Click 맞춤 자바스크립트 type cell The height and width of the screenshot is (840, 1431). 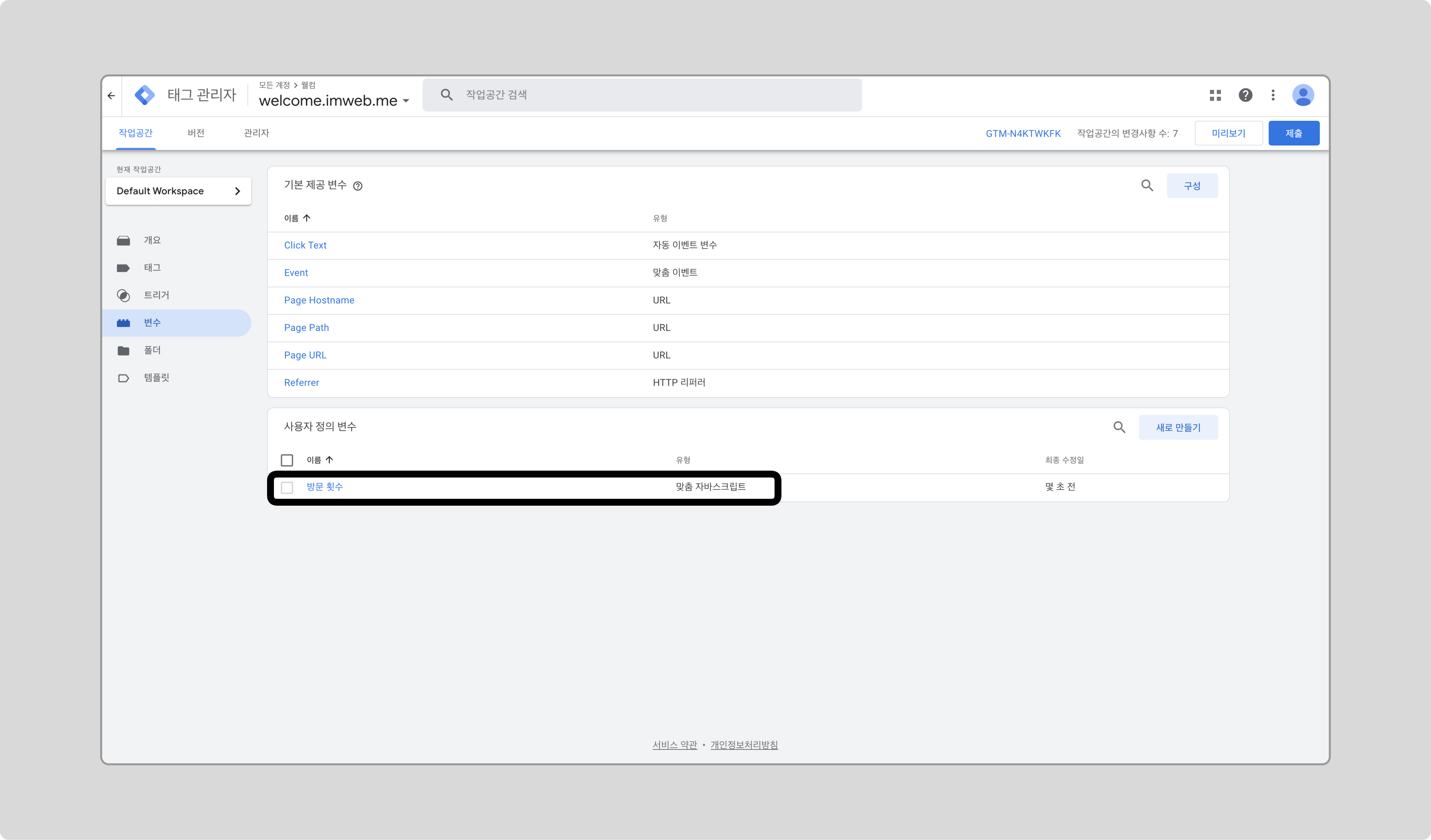[710, 487]
